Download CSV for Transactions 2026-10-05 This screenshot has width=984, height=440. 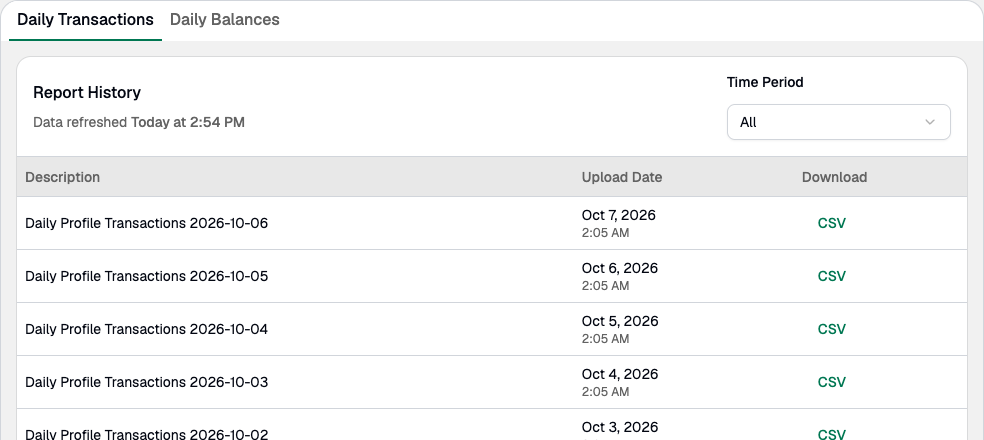tap(832, 276)
